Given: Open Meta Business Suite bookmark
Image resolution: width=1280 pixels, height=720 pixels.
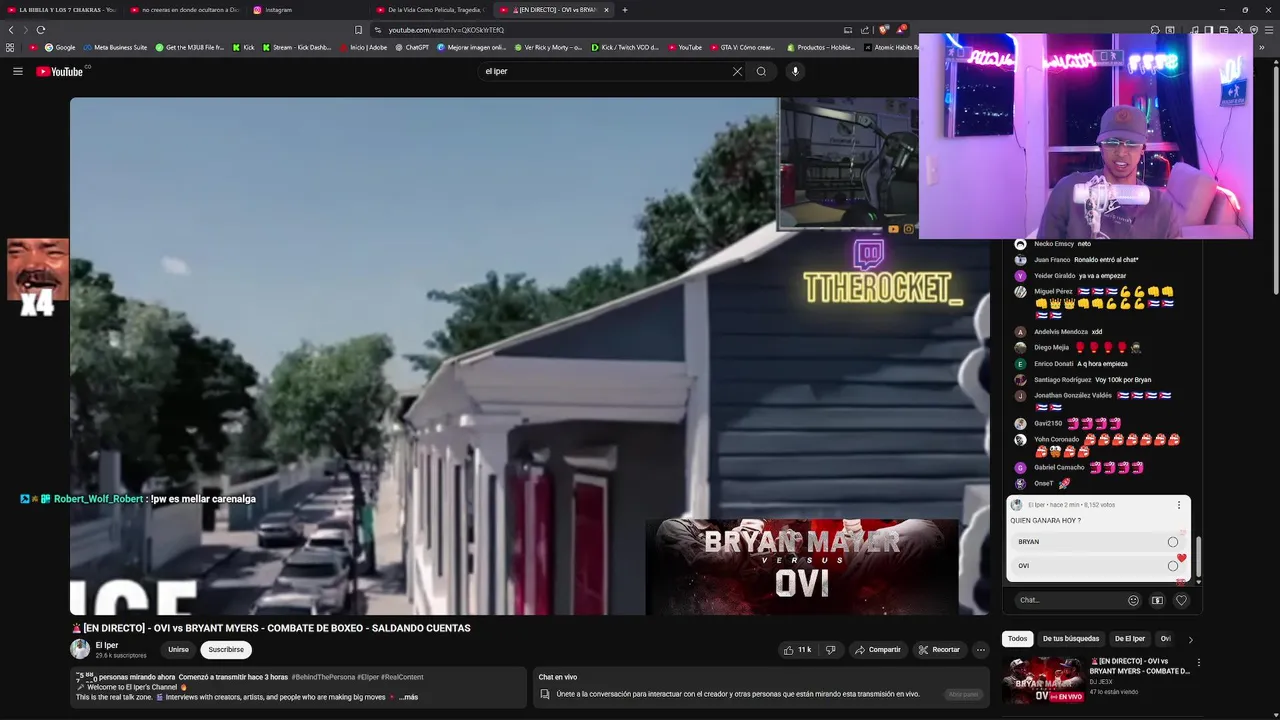Looking at the screenshot, I should 115,47.
